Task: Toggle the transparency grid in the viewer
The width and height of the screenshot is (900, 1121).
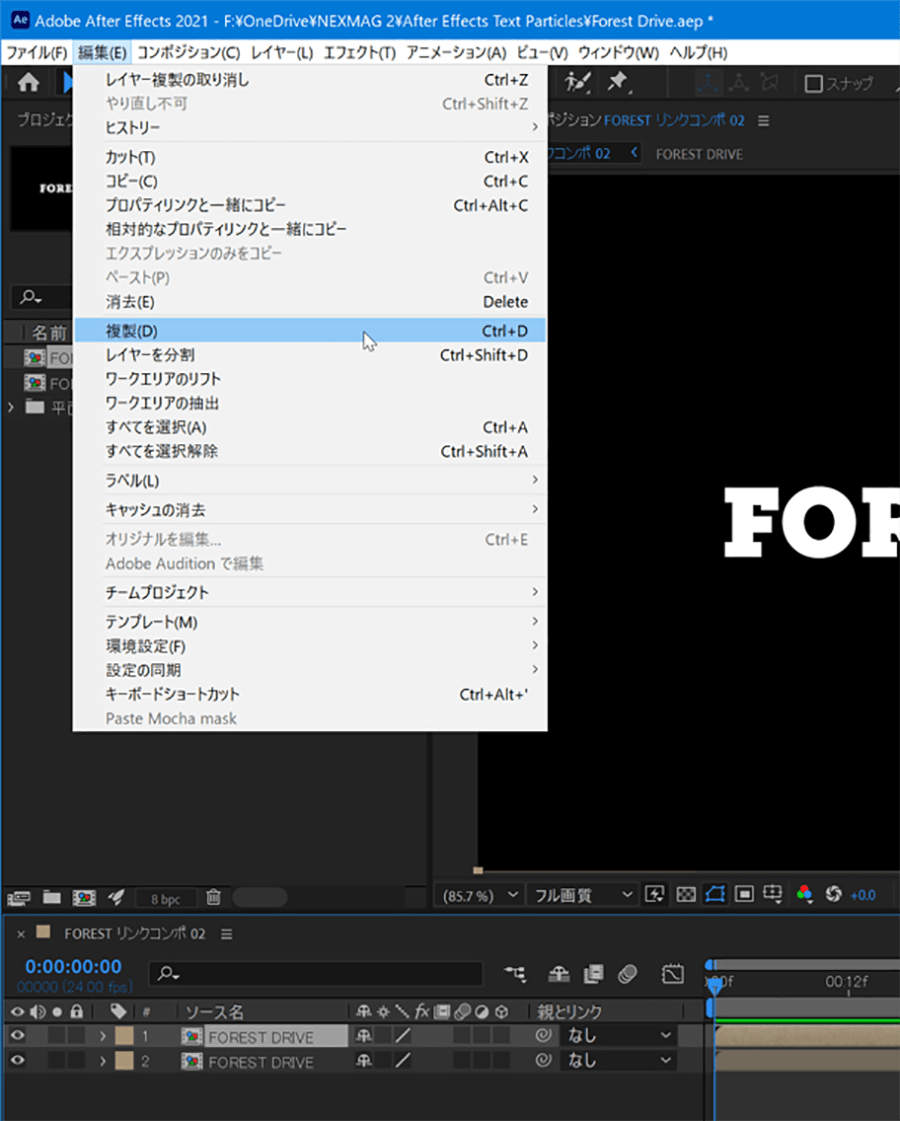Action: (686, 894)
